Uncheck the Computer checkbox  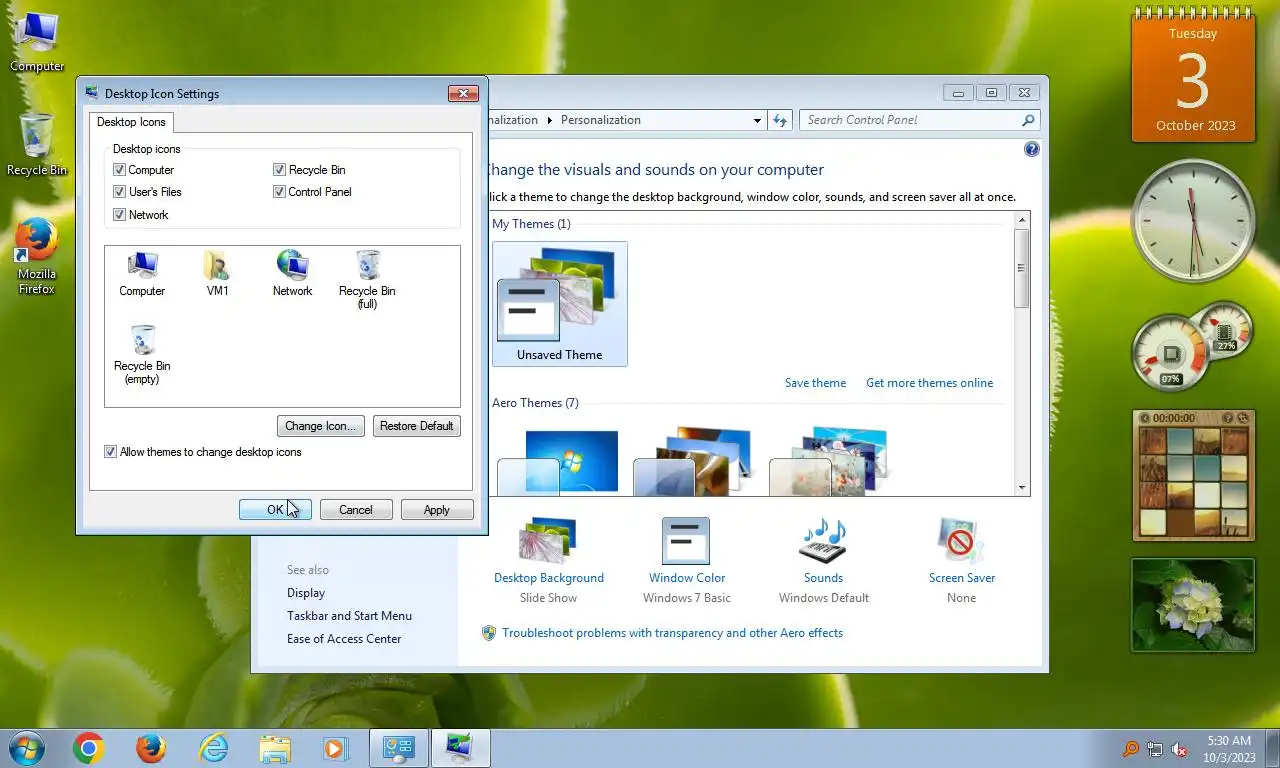coord(120,170)
